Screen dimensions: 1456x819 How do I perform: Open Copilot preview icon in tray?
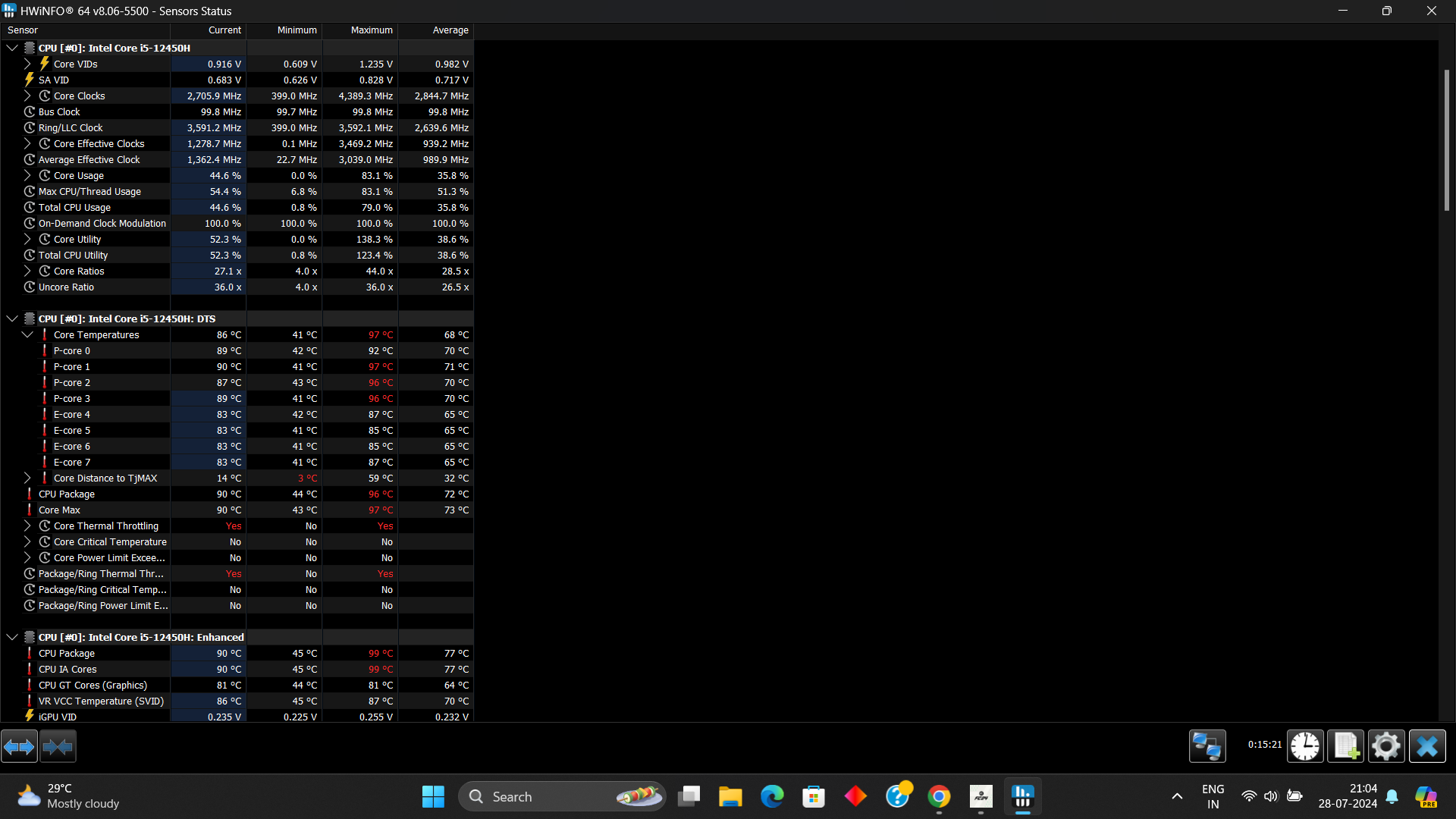click(x=1426, y=797)
